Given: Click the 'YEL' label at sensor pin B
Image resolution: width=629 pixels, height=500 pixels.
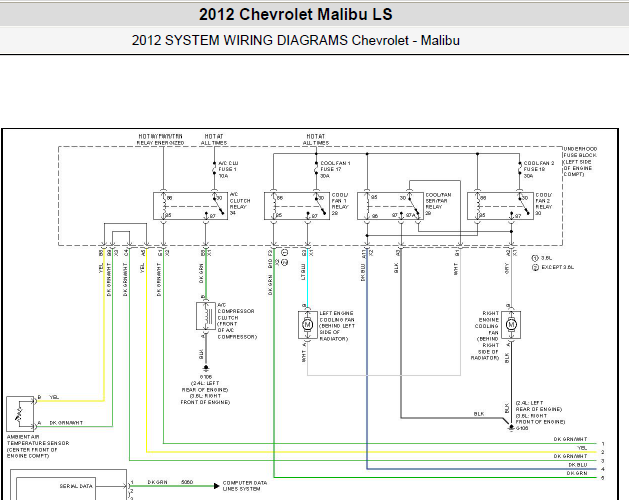Looking at the screenshot, I should (x=54, y=397).
